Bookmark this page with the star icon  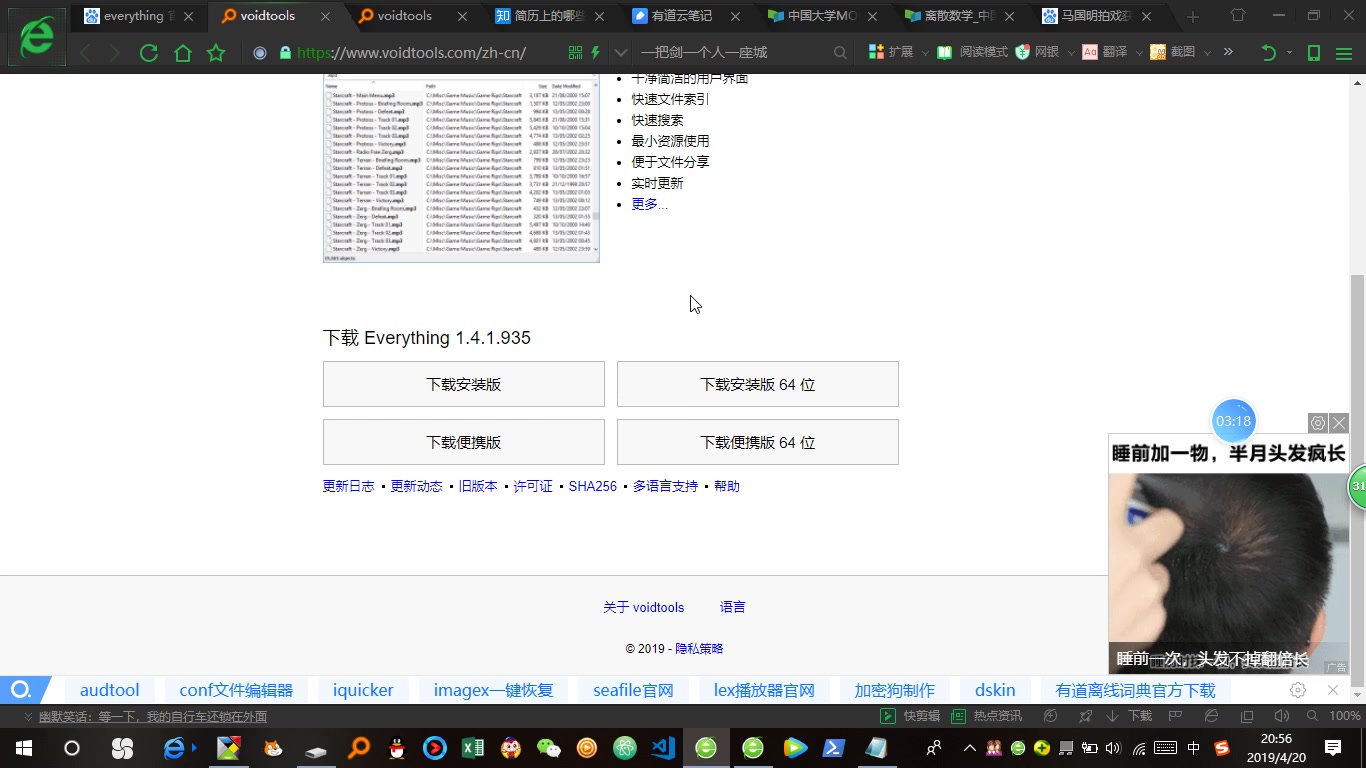click(216, 53)
